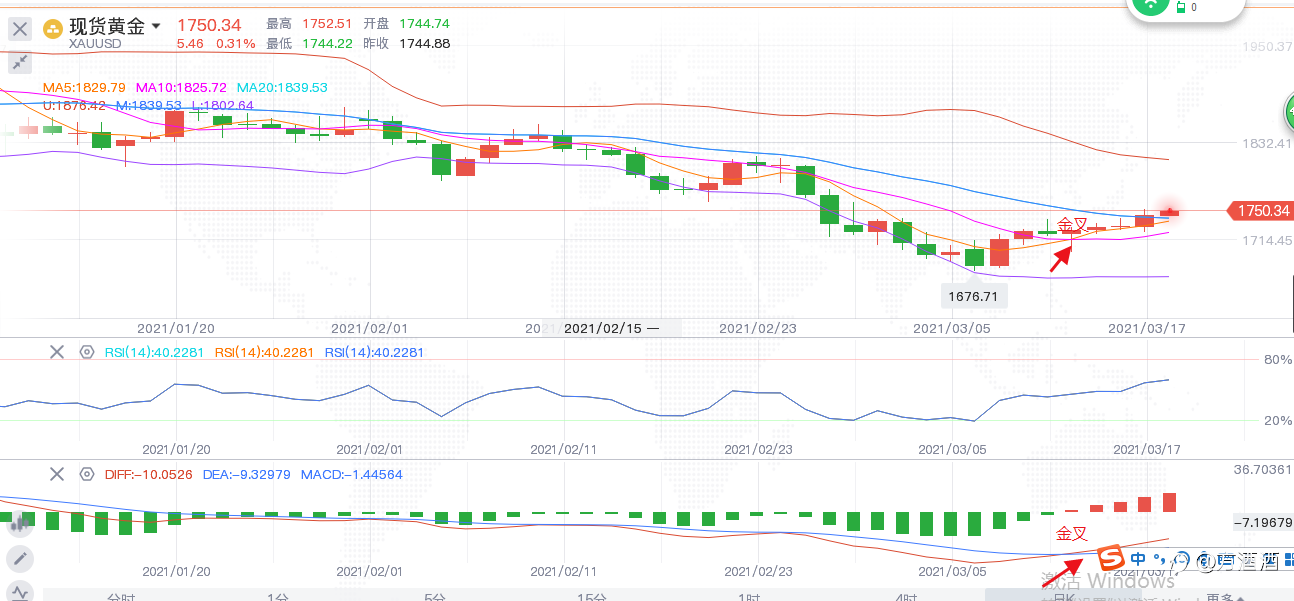Switch to the 5分 timeframe tab
The image size is (1294, 601).
point(434,596)
